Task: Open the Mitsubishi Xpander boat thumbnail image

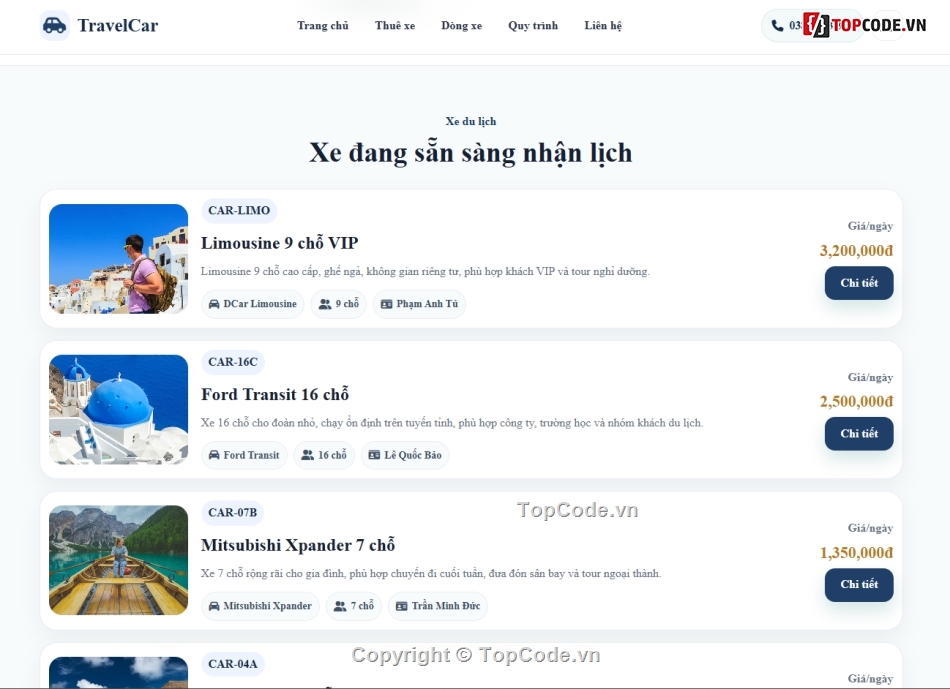Action: [x=119, y=561]
